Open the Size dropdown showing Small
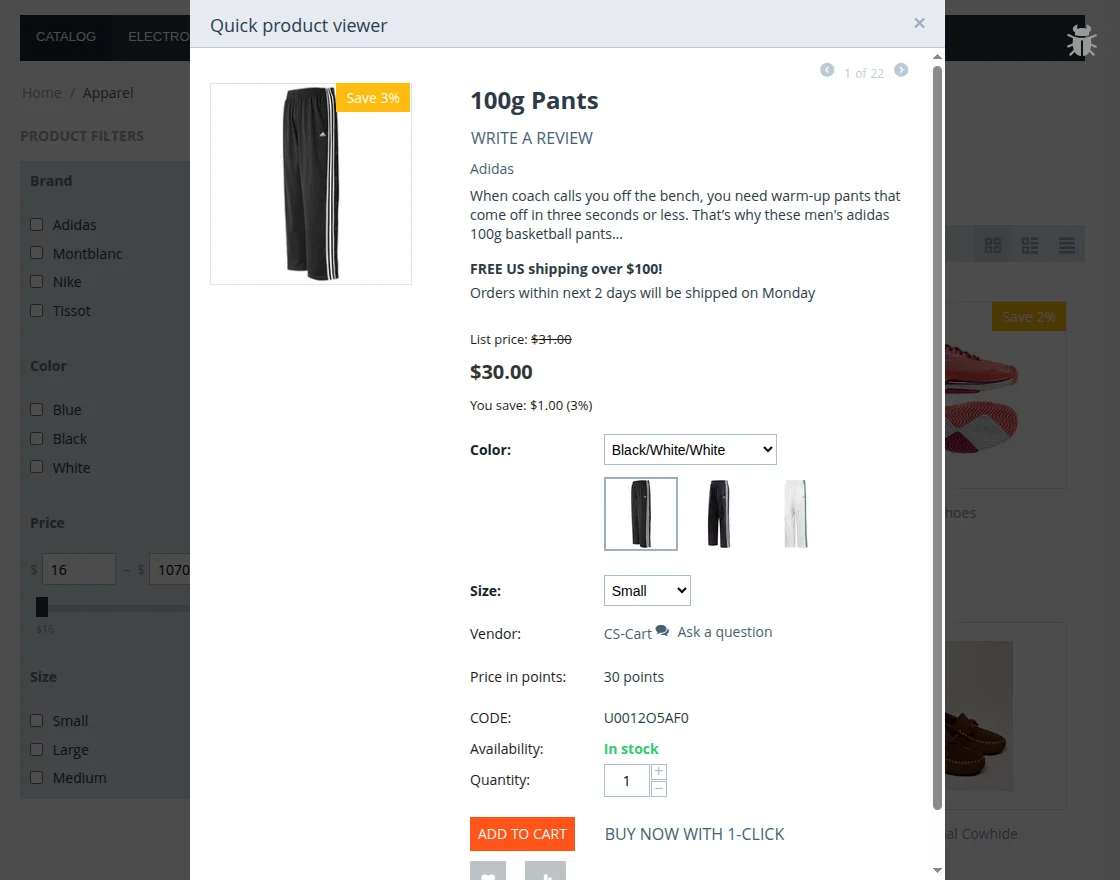Screen dimensions: 1120x880 tap(646, 590)
